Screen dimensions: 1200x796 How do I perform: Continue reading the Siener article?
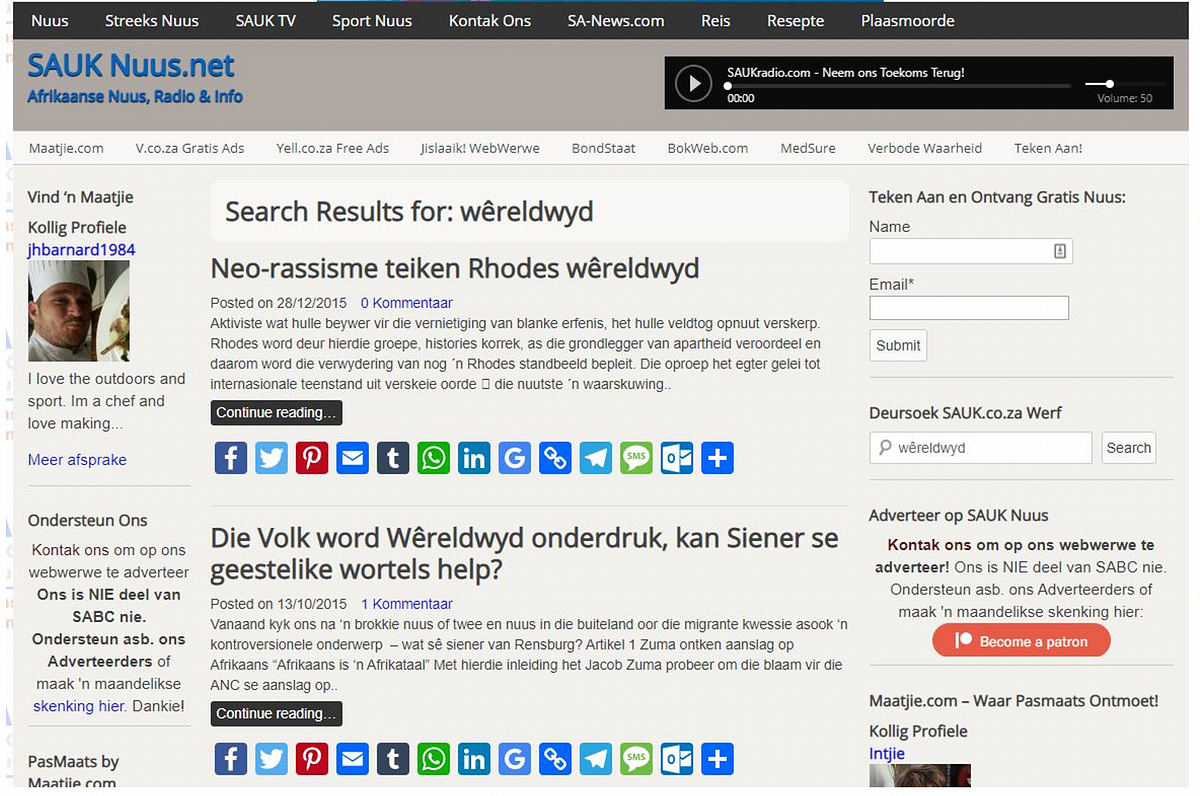(x=276, y=714)
